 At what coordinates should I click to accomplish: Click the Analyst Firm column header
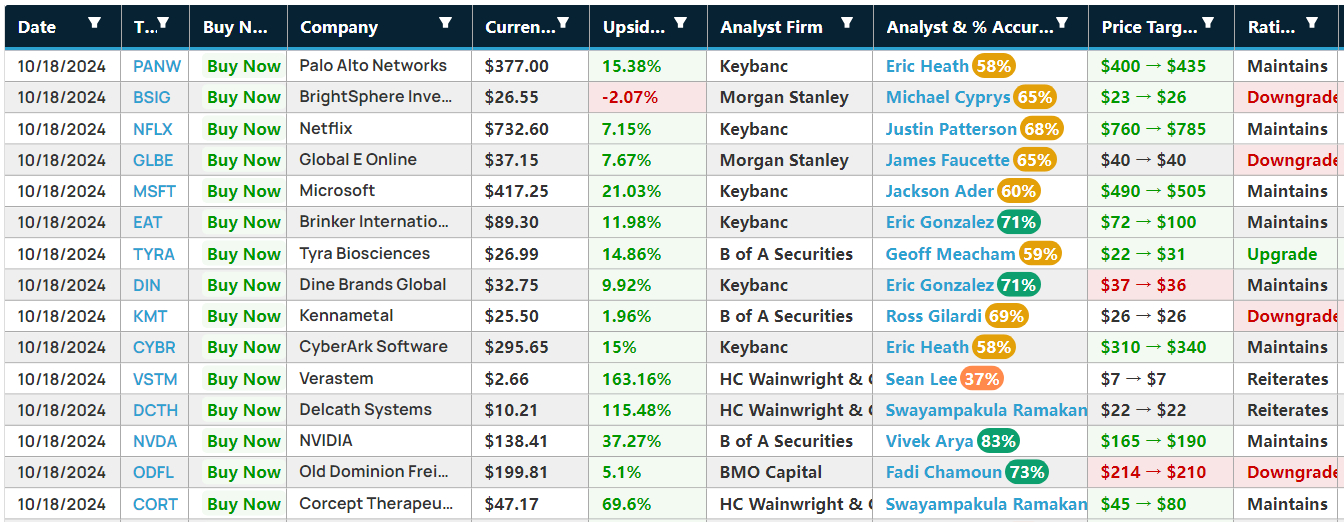[x=771, y=27]
